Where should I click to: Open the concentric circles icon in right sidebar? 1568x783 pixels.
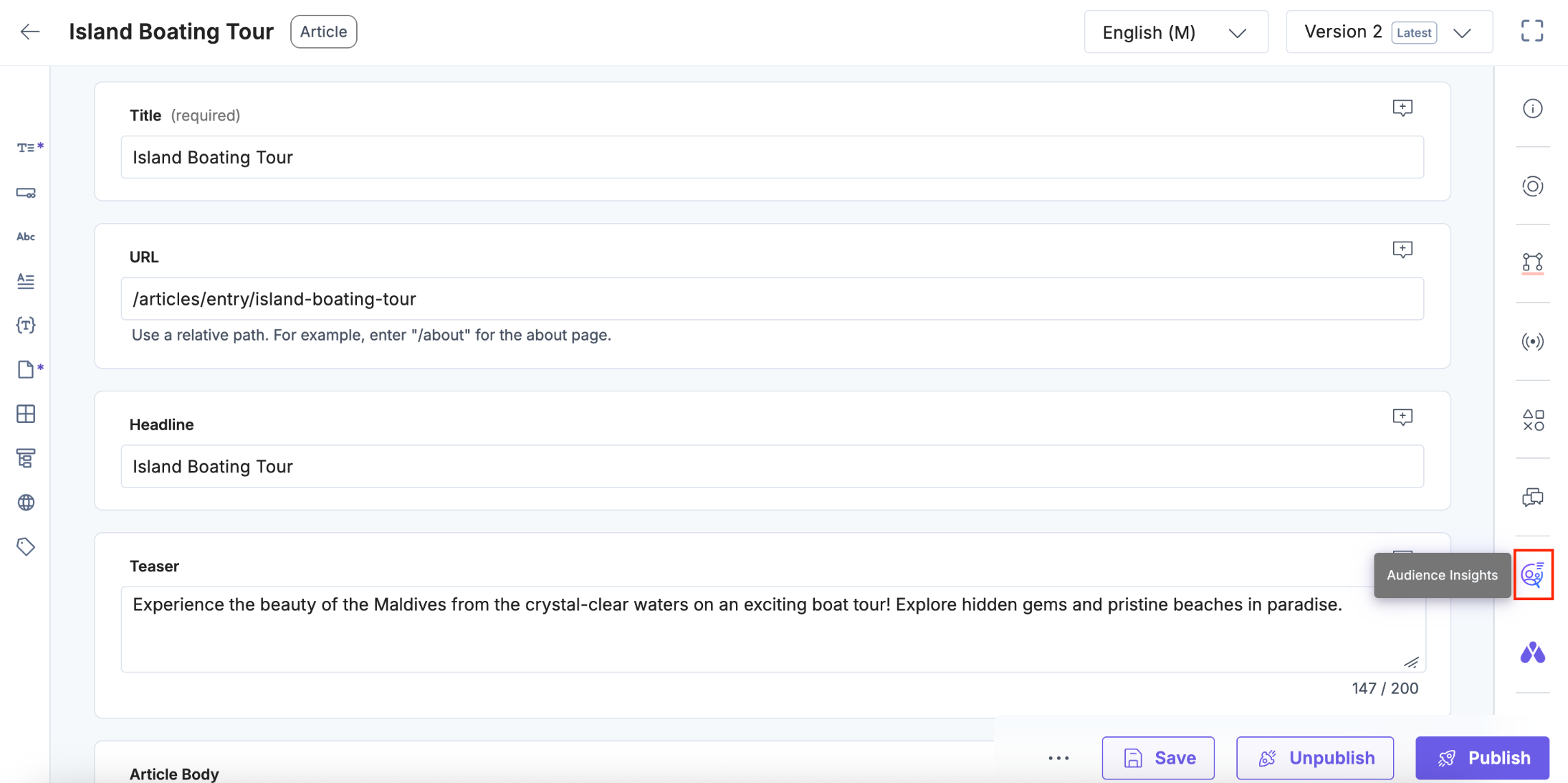[1532, 186]
